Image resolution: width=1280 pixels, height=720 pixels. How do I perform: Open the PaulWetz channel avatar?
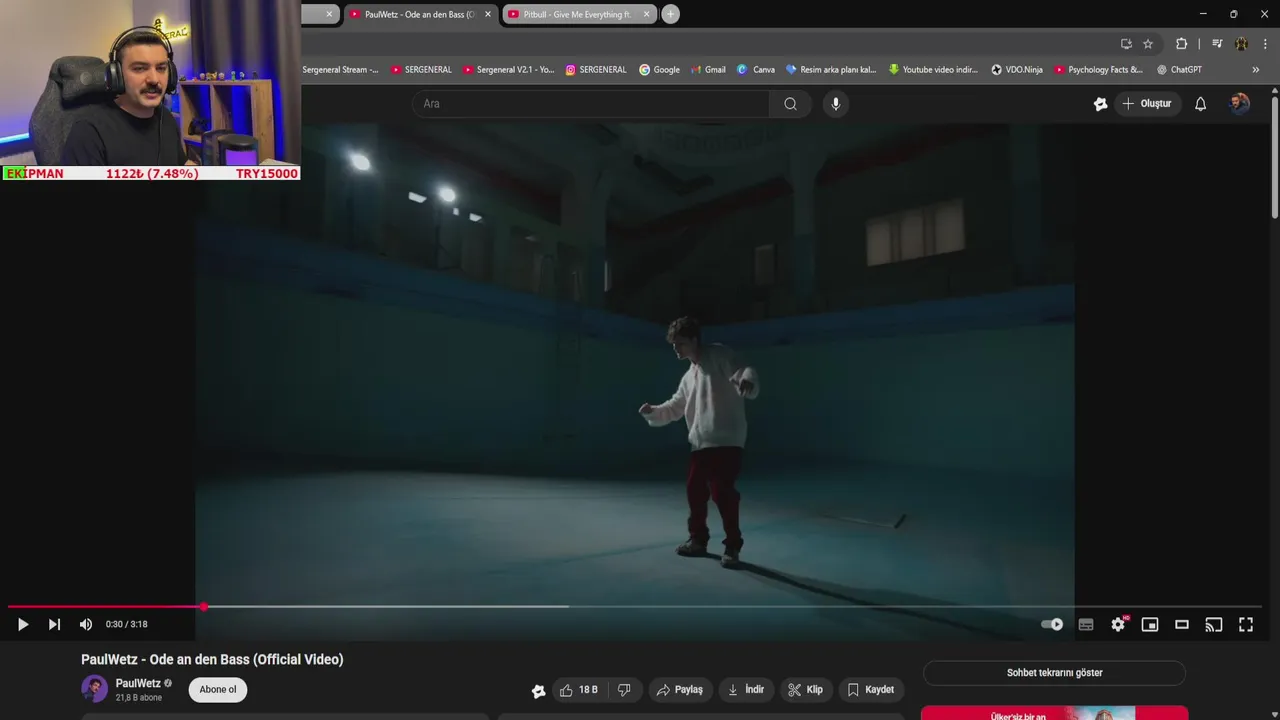coord(94,689)
